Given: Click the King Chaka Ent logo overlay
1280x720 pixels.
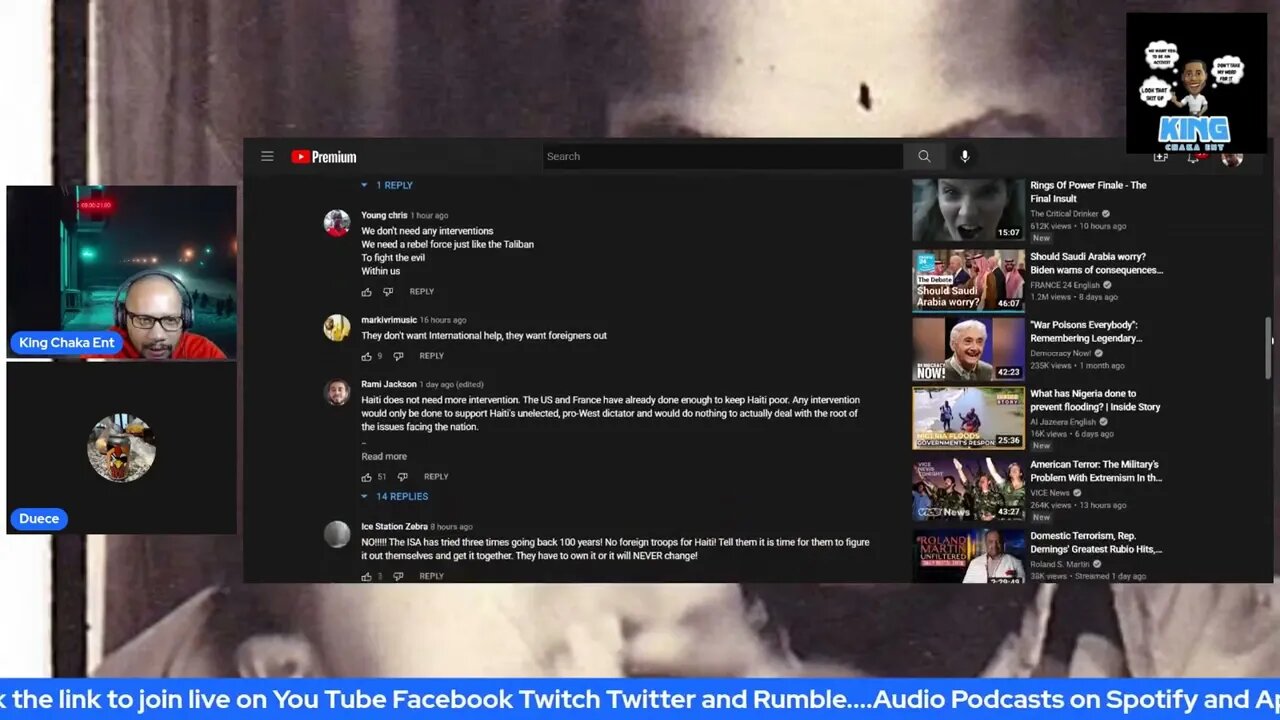Looking at the screenshot, I should (x=1196, y=83).
